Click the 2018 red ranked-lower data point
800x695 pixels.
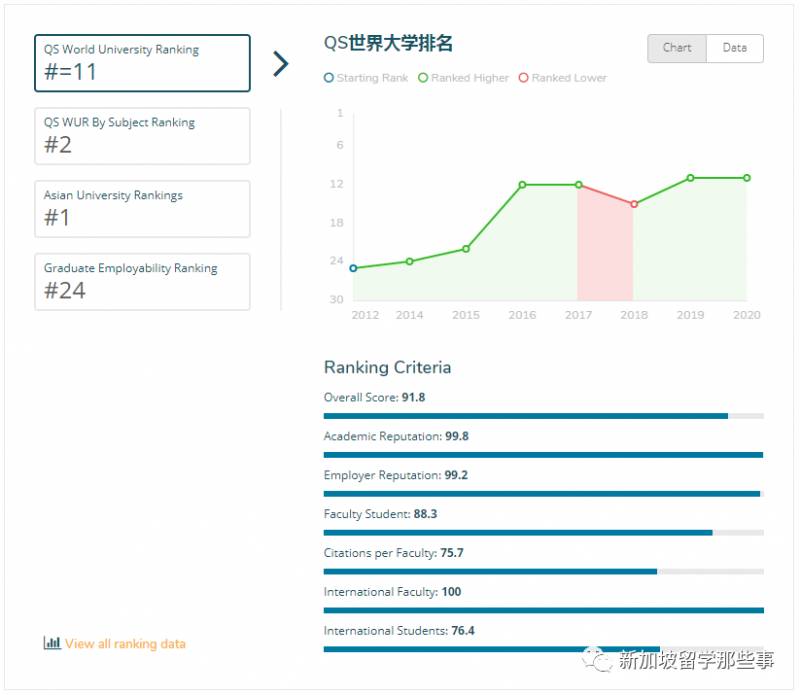634,204
